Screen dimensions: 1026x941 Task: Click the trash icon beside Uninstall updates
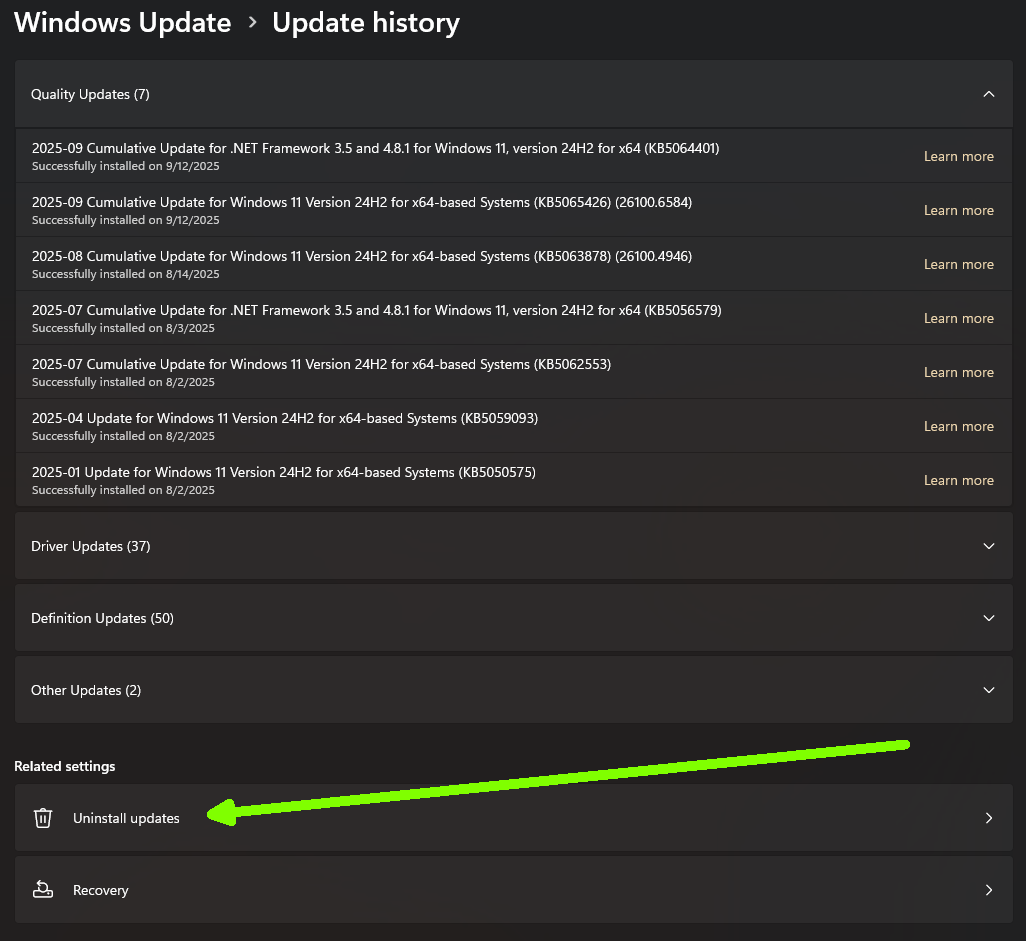43,818
